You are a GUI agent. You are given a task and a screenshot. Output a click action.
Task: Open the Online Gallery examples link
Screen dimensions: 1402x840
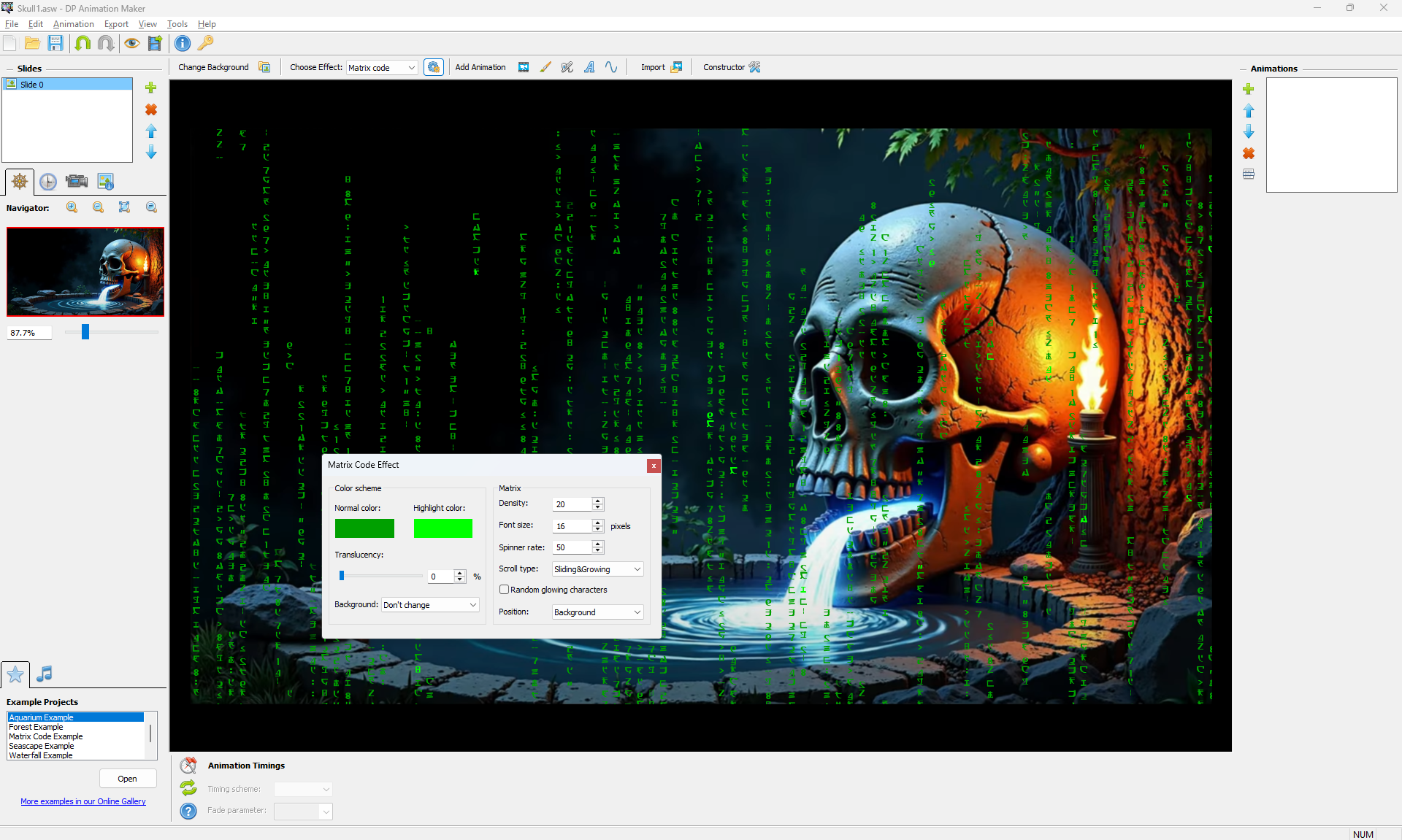coord(83,801)
